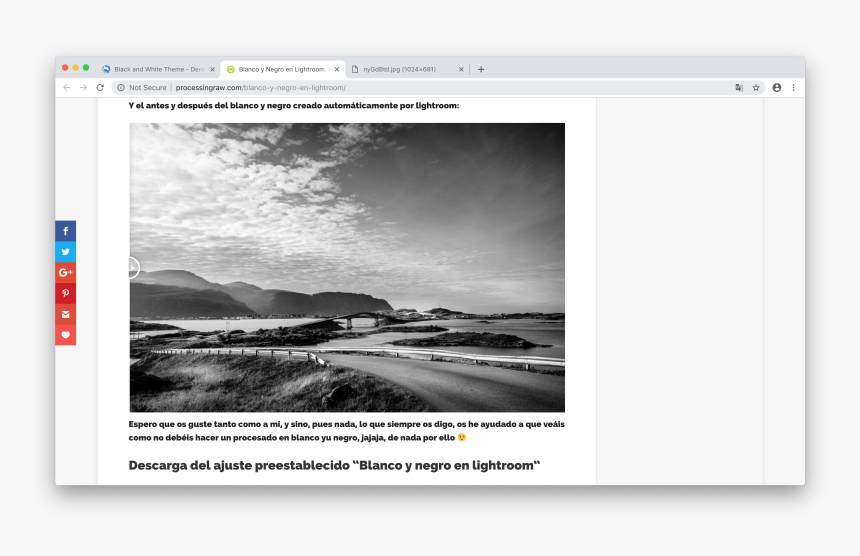
Task: Close the nyGdBtd.jpg tab
Action: [x=461, y=70]
